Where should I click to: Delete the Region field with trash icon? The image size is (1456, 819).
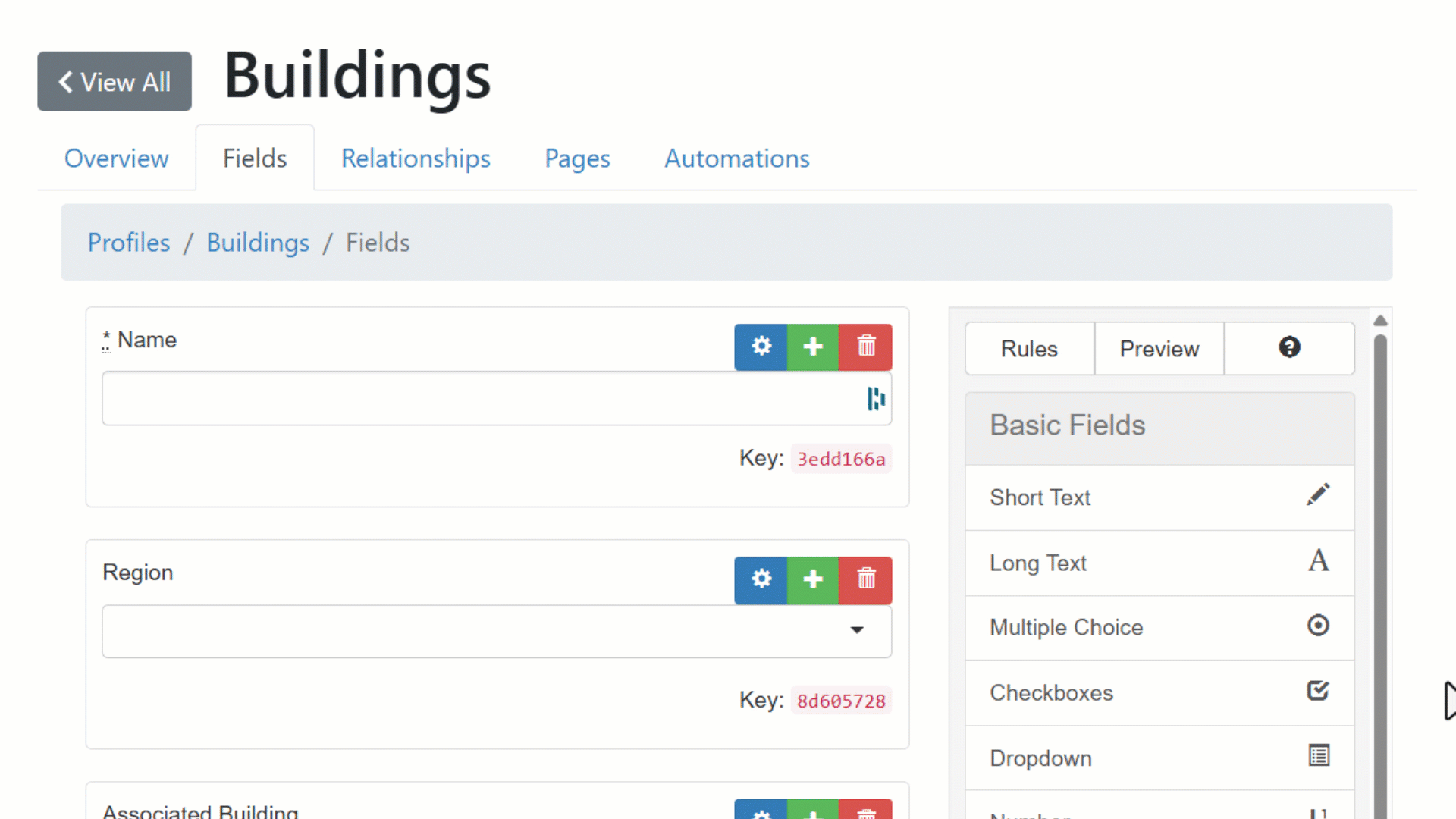click(x=866, y=580)
